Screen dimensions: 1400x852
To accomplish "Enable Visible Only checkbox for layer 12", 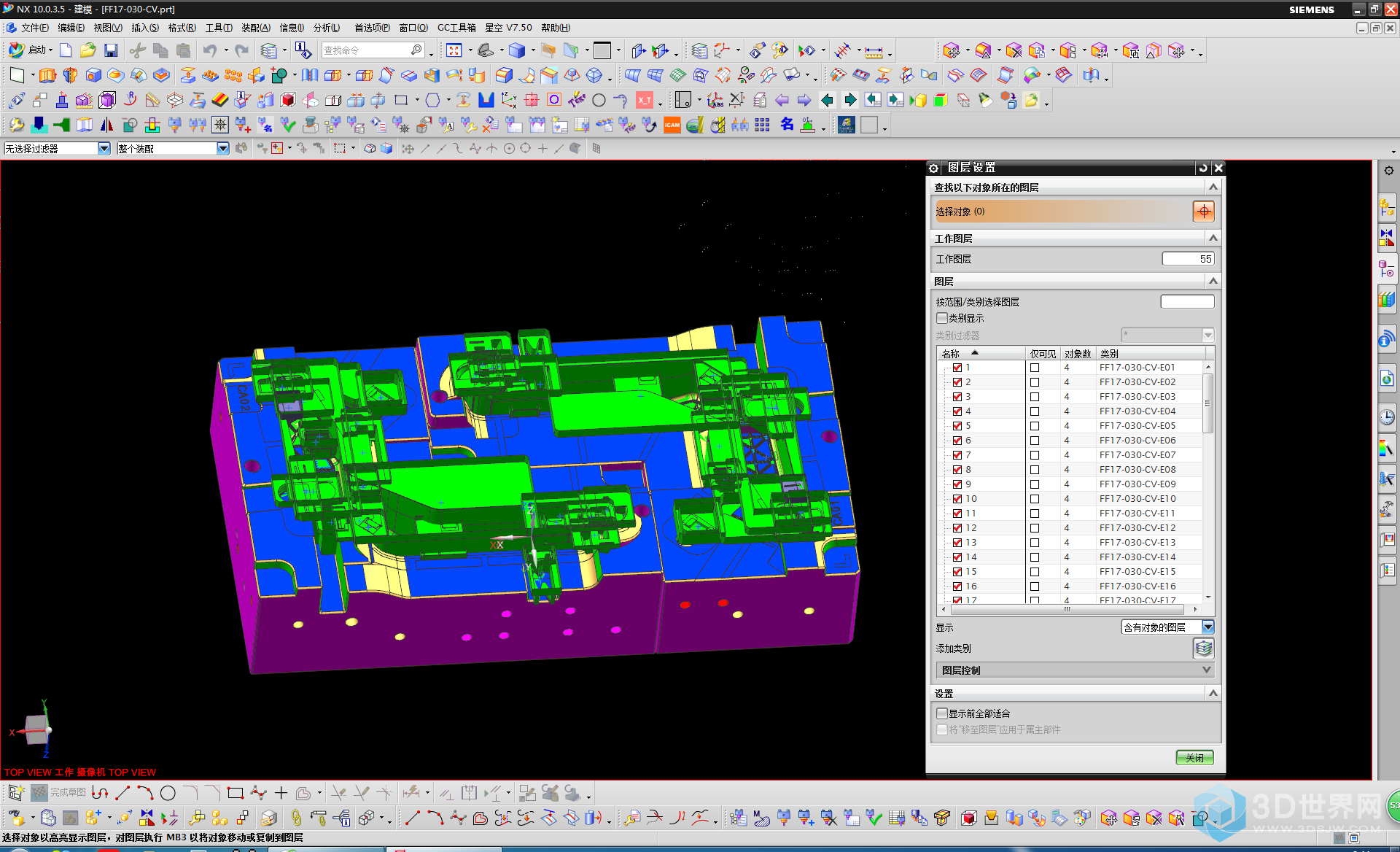I will coord(1035,528).
